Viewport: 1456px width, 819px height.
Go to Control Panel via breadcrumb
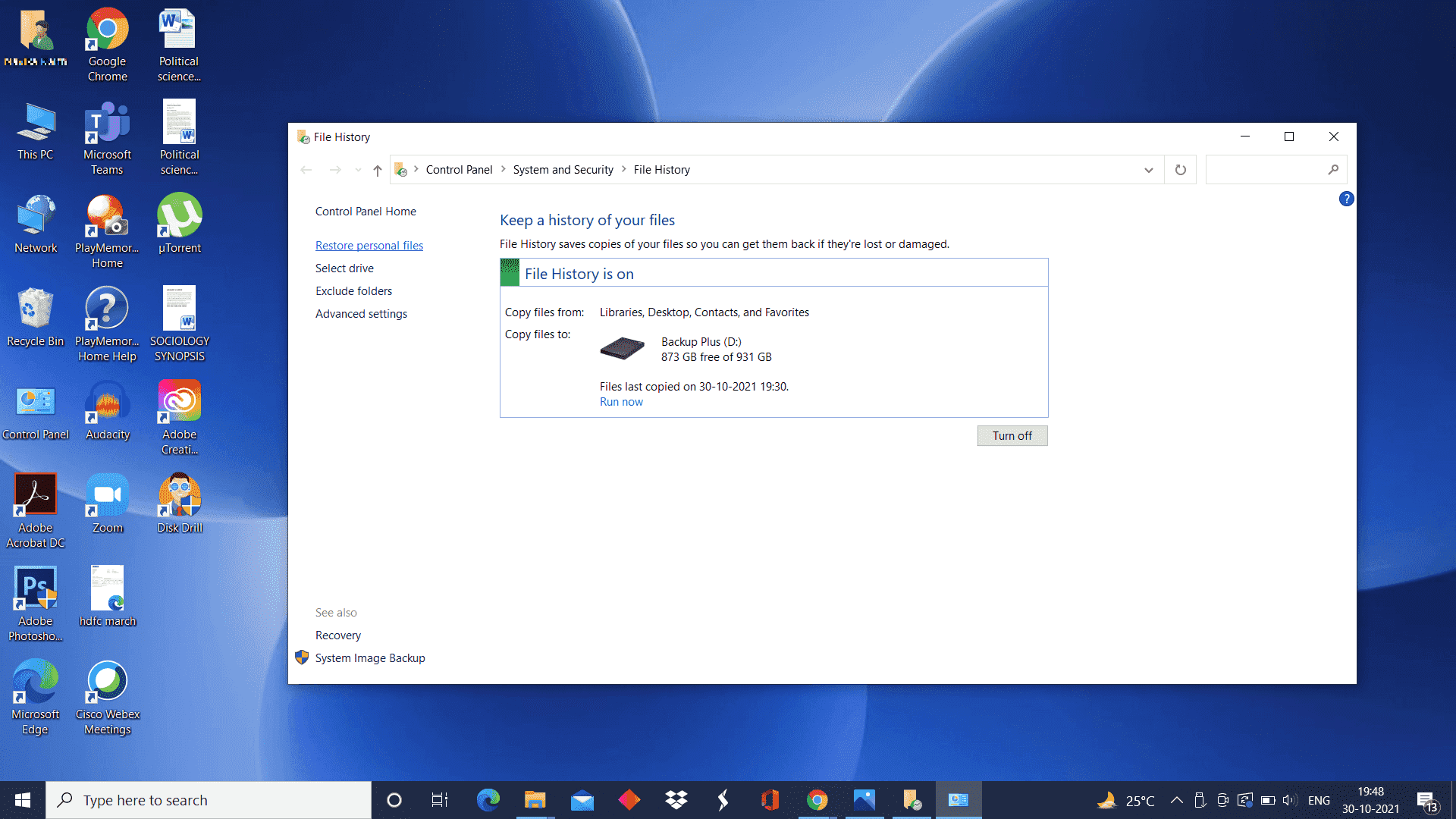459,169
